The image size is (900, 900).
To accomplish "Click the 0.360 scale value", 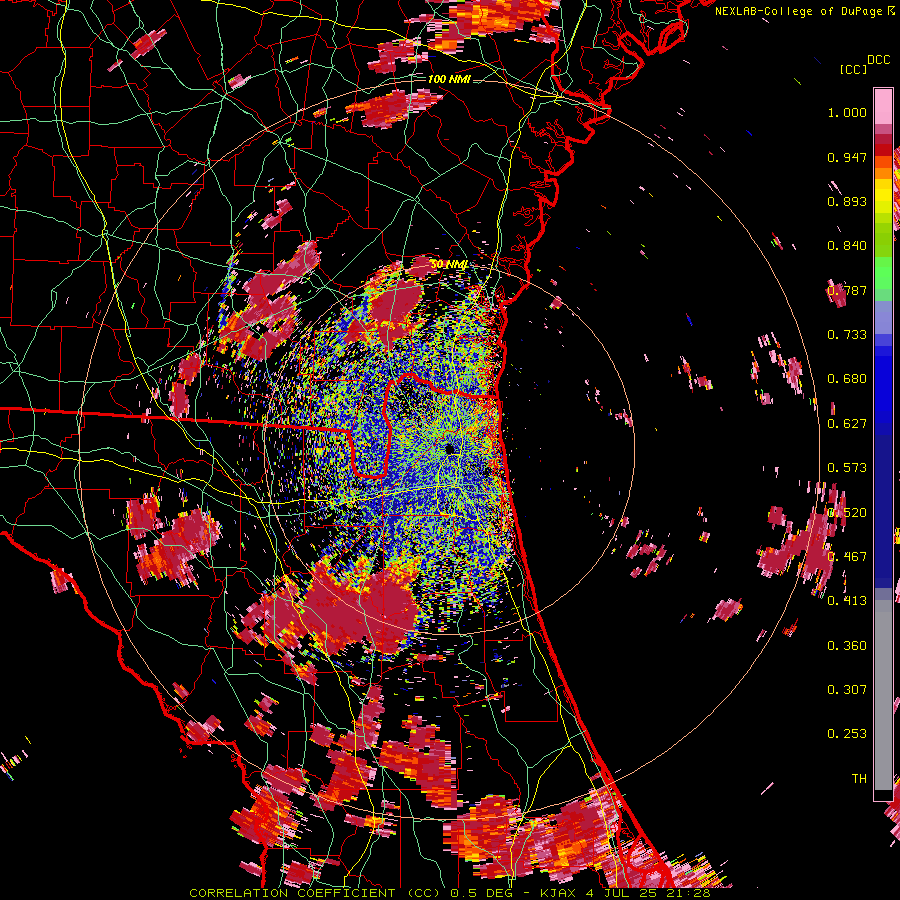I will (847, 646).
